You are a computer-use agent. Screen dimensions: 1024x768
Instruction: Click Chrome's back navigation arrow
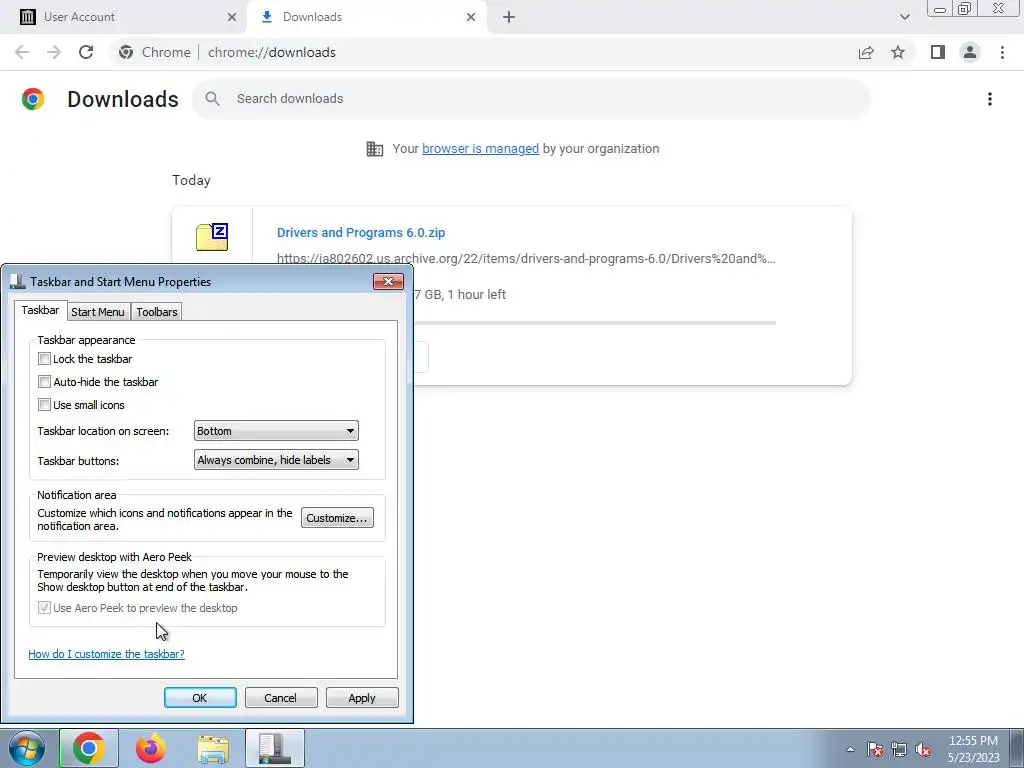coord(22,52)
